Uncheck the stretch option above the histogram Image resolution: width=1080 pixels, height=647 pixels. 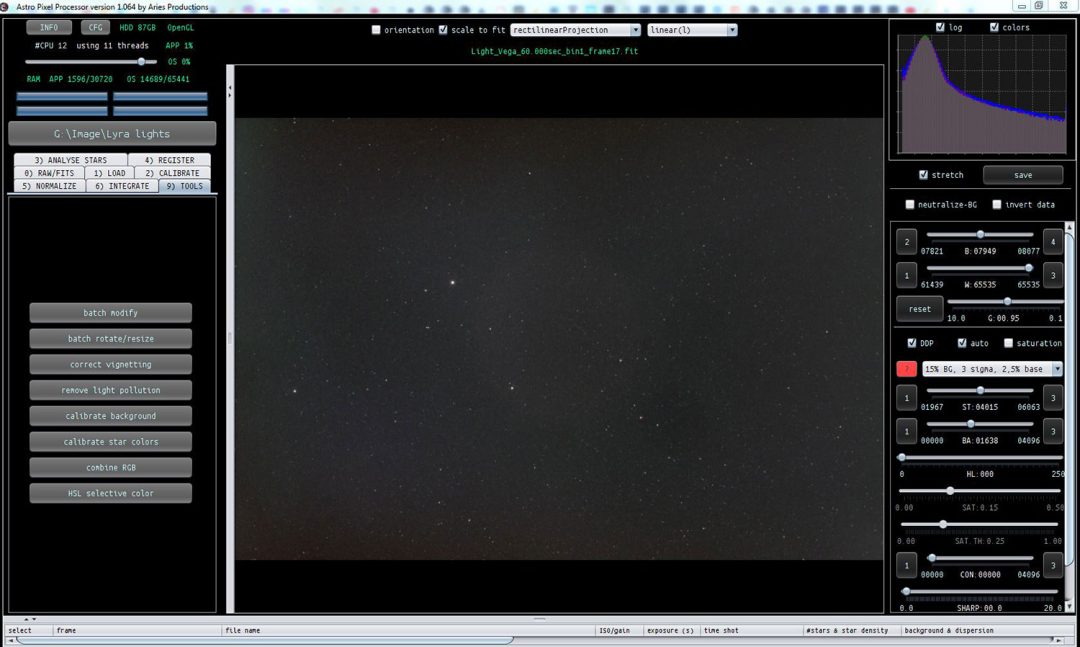tap(925, 175)
